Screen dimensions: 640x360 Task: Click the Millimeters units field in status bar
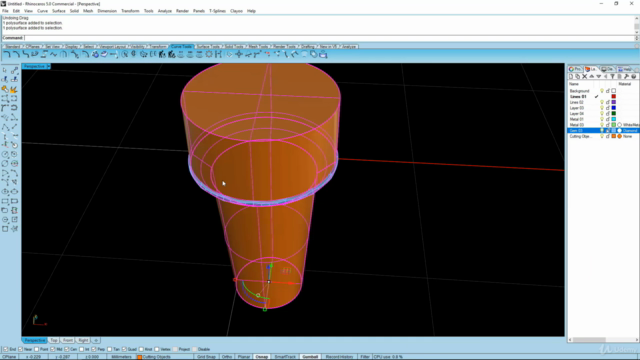point(121,357)
